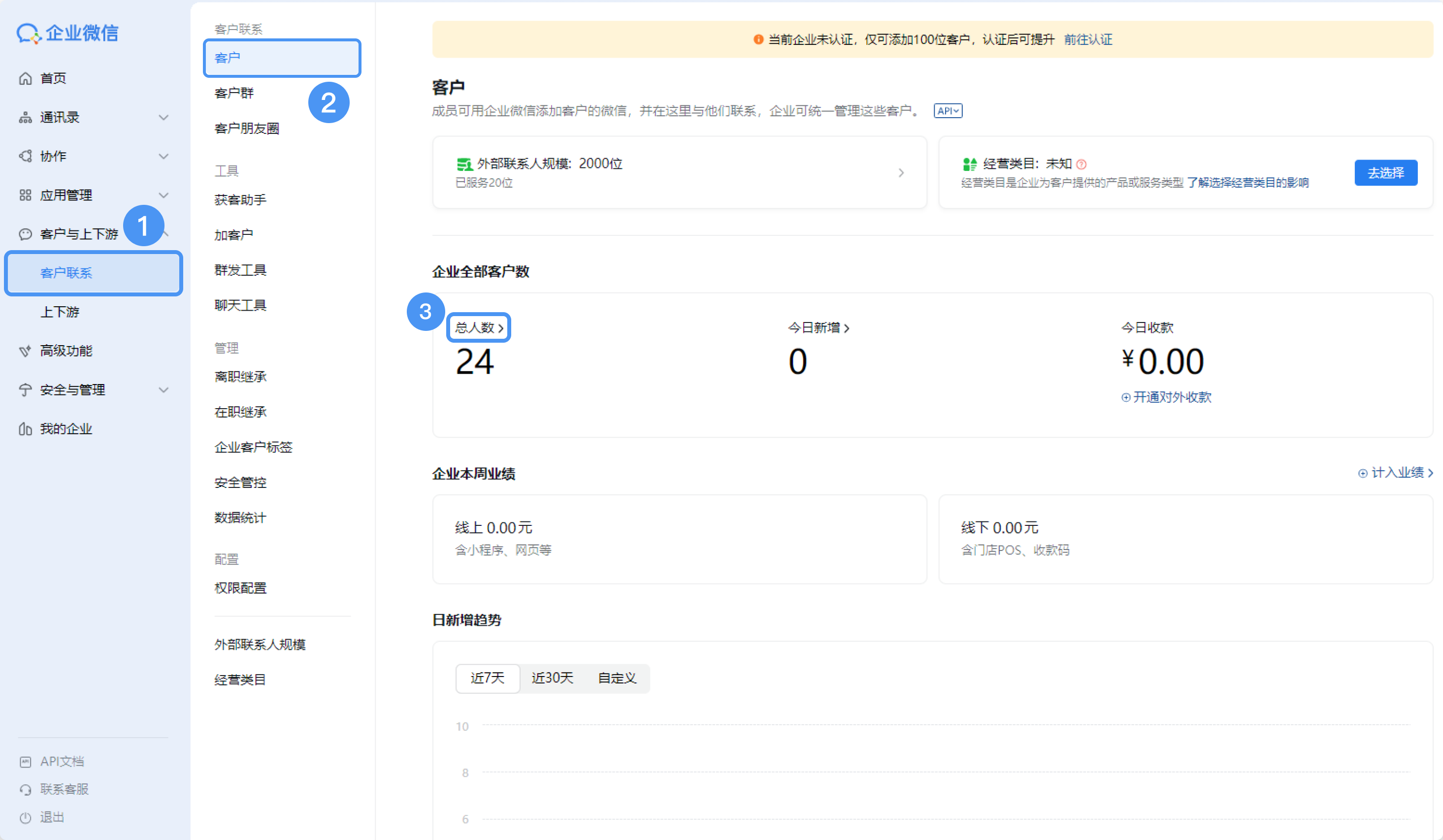Image resolution: width=1443 pixels, height=840 pixels.
Task: Open 经营类目 in the submenu
Action: [x=240, y=679]
